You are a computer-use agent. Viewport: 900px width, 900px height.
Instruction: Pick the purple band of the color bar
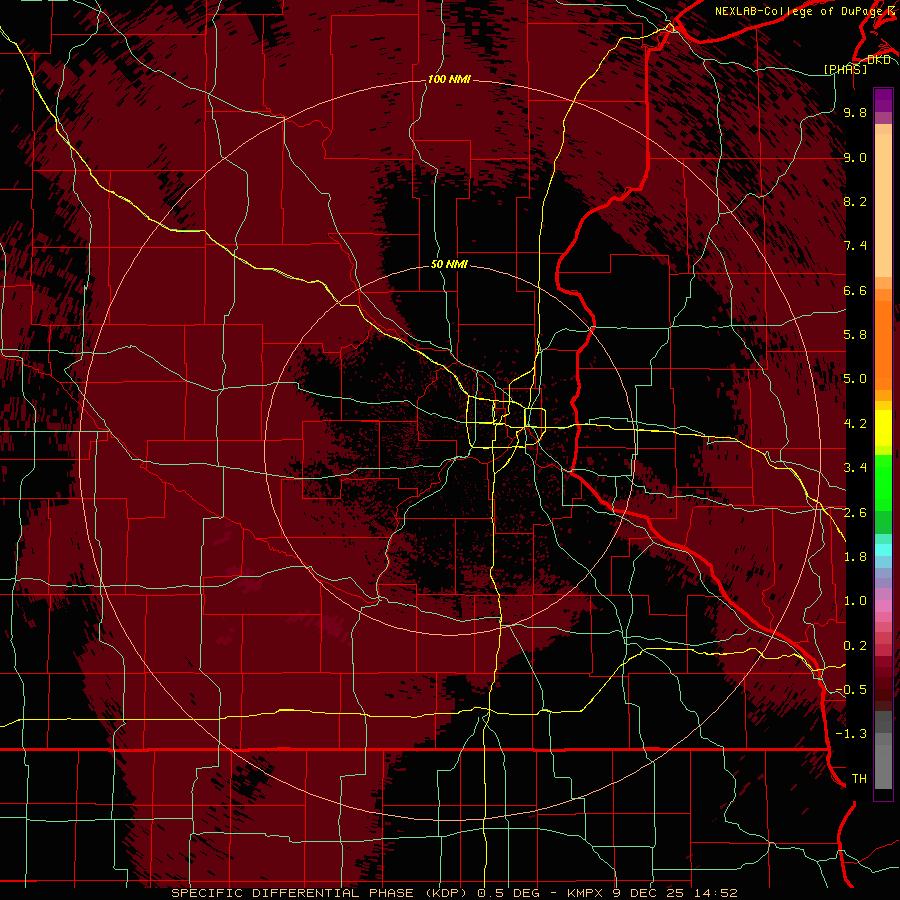883,100
